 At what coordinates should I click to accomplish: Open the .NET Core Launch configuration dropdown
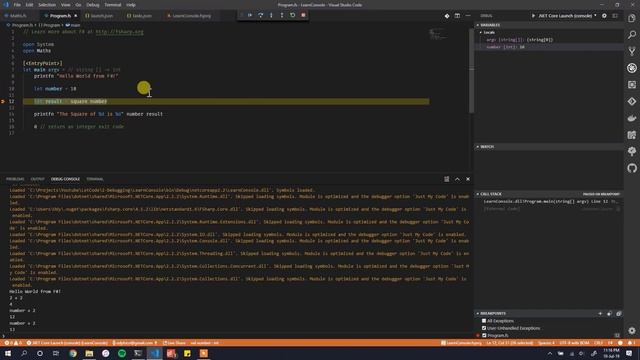click(x=567, y=16)
